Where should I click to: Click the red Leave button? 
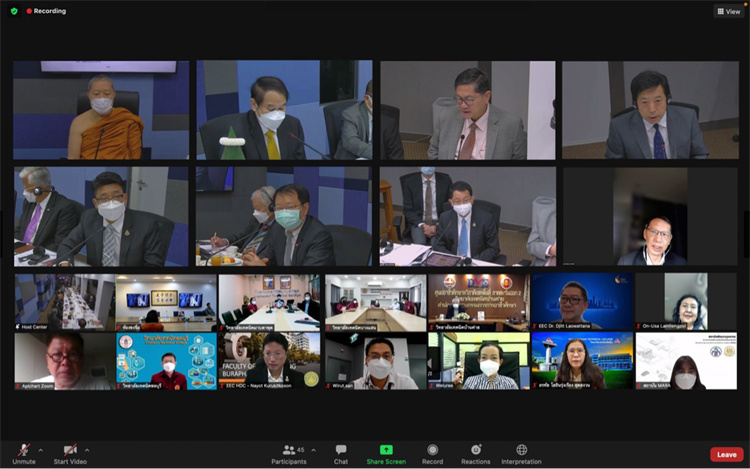point(726,454)
